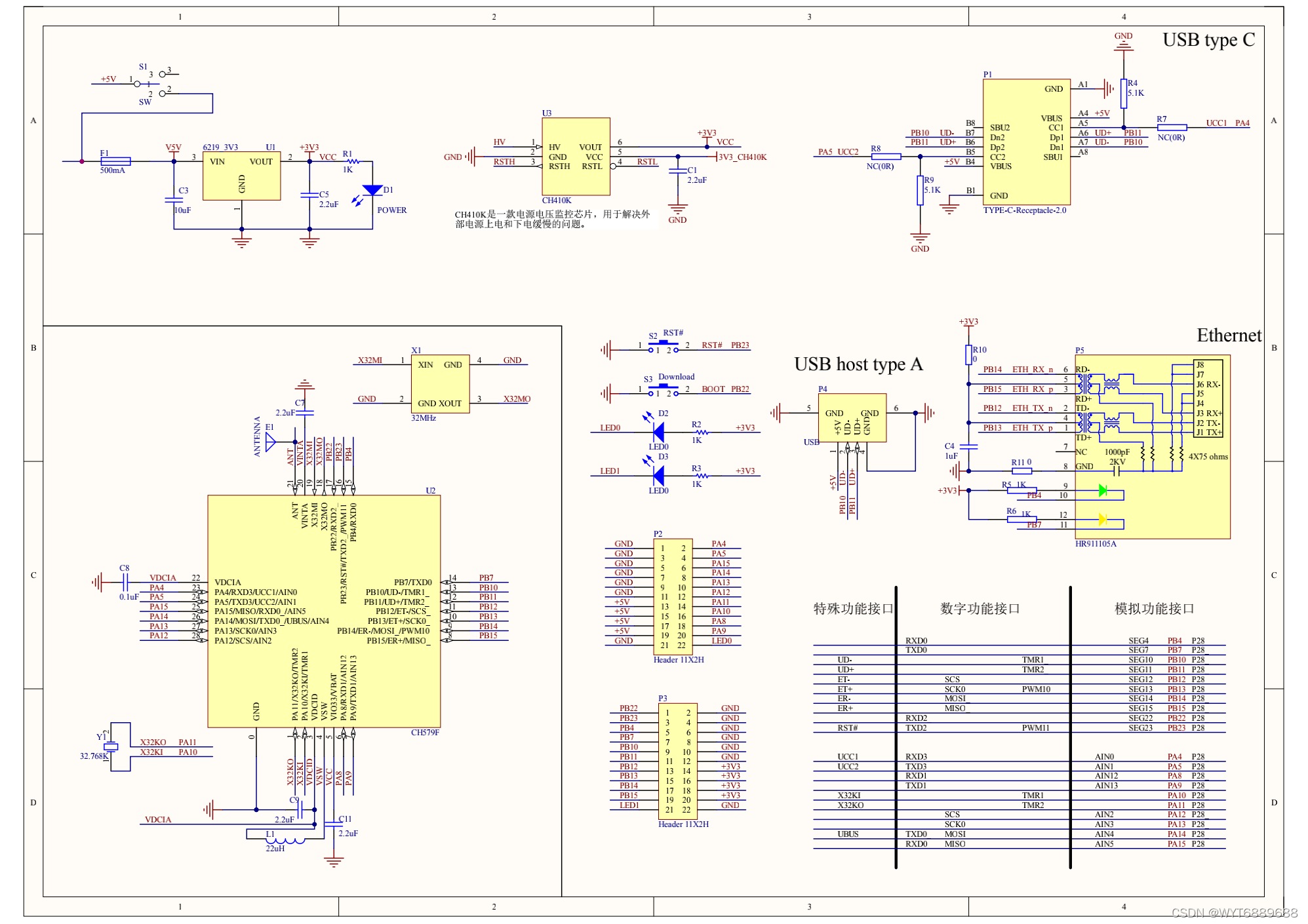Screen dimensions: 1308x924
Task: Select the green LED in Ethernet jack
Action: pyautogui.click(x=1102, y=490)
